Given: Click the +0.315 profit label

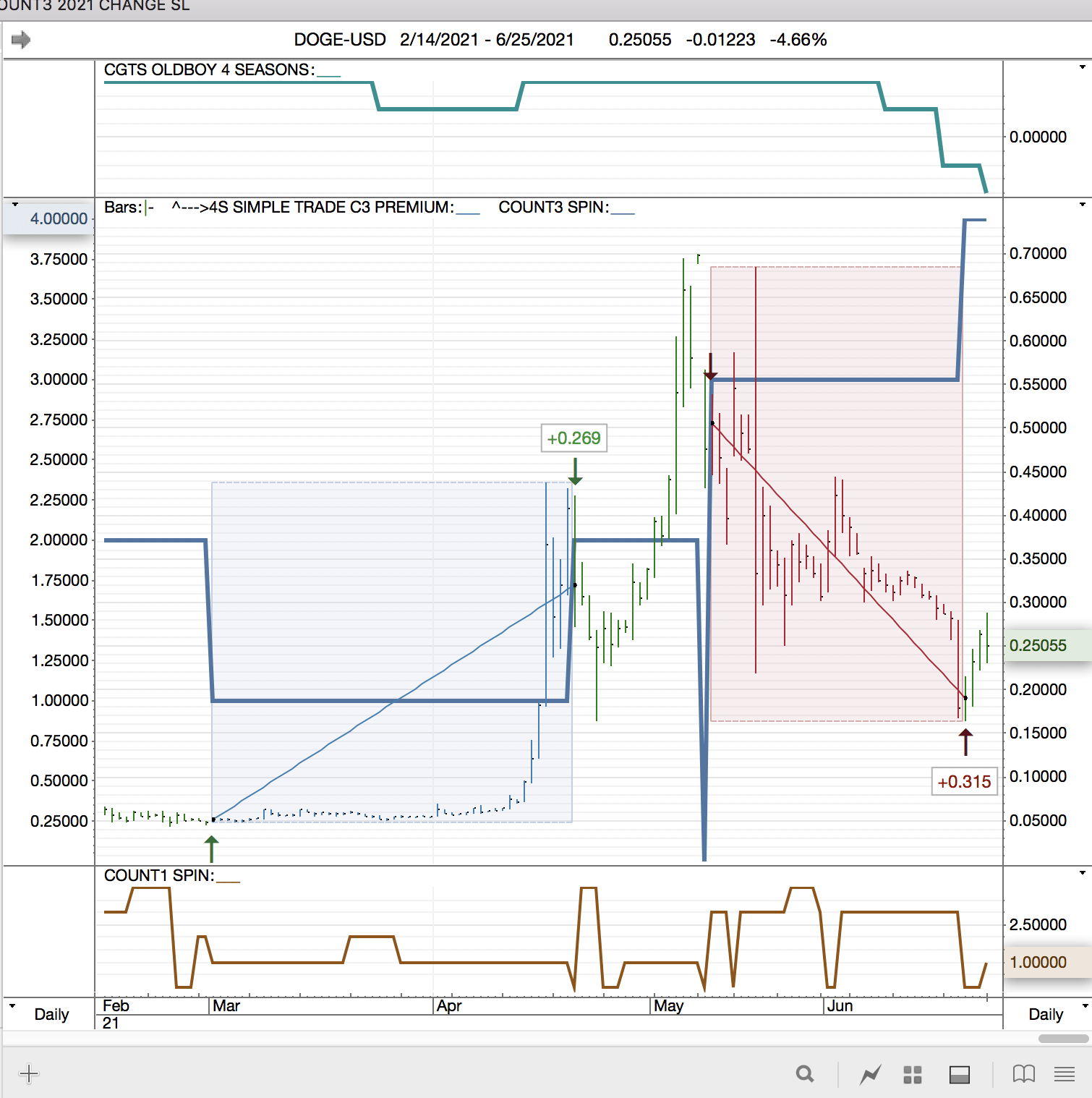Looking at the screenshot, I should tap(964, 782).
